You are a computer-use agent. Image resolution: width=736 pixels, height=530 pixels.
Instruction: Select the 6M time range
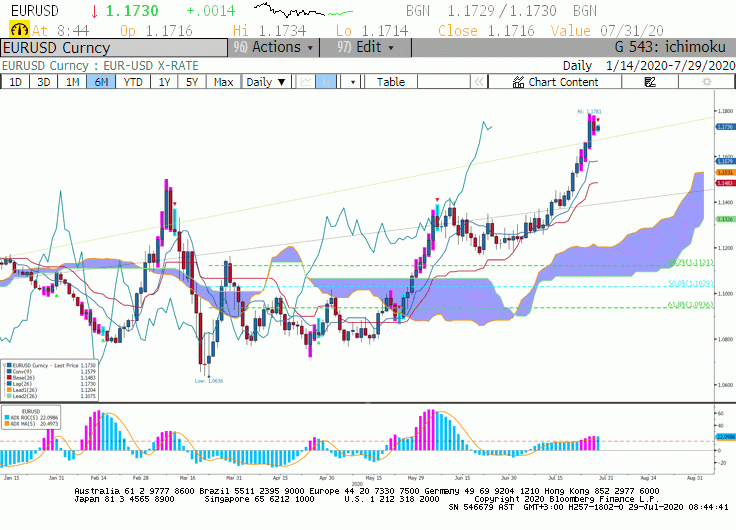101,82
